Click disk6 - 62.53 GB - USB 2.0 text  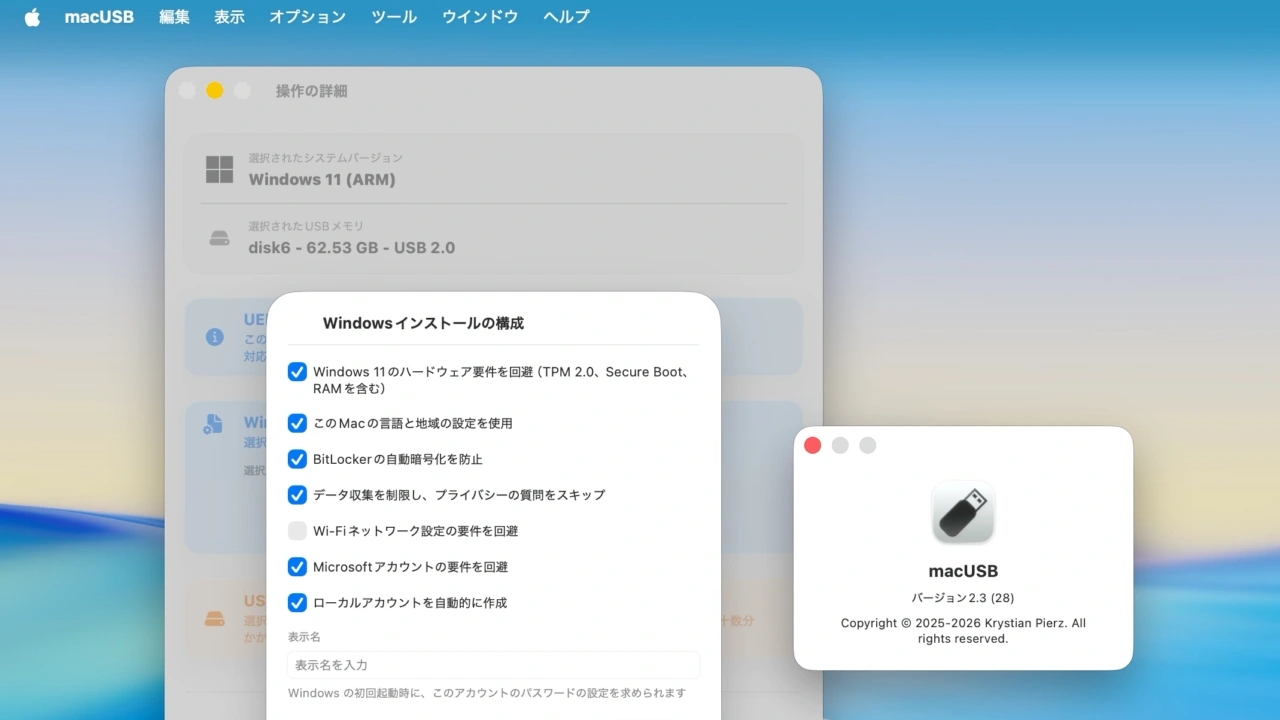(x=352, y=247)
